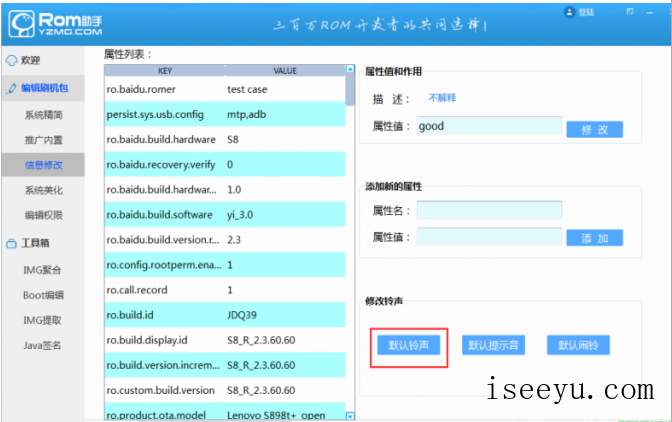Open the title bar menu icon beside minimize

(630, 12)
